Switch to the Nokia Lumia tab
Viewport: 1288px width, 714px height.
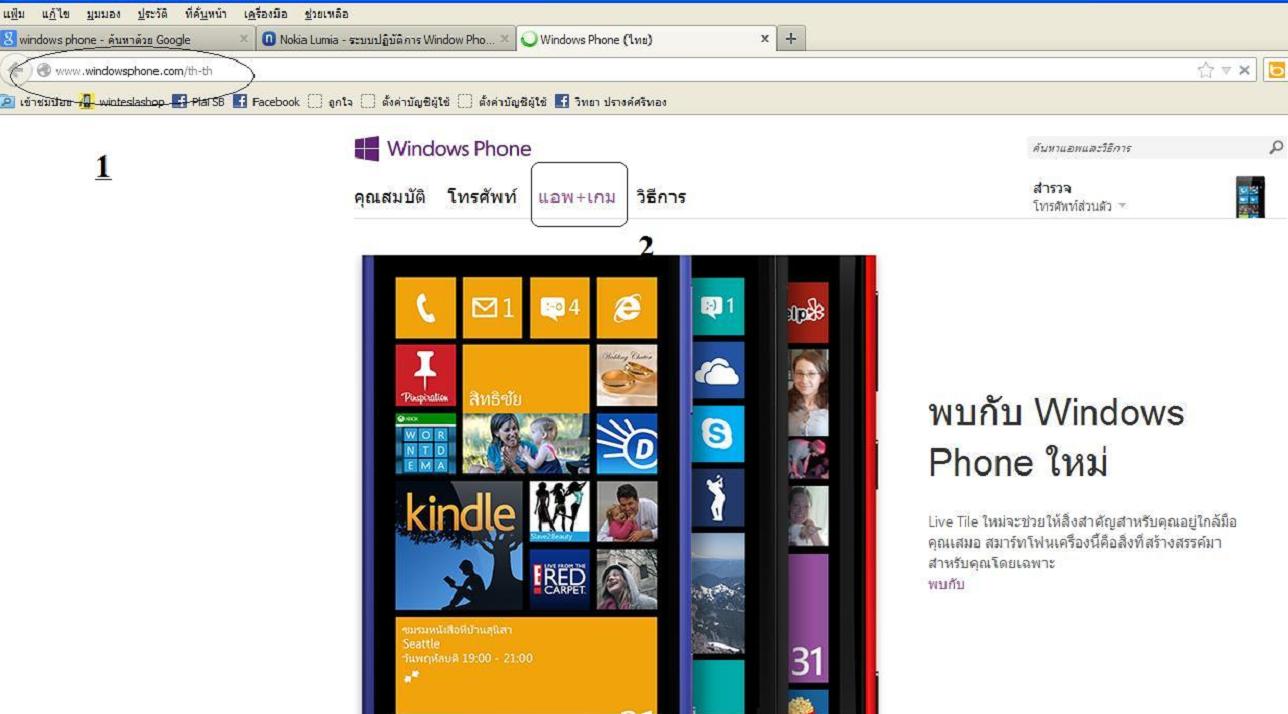tap(386, 40)
